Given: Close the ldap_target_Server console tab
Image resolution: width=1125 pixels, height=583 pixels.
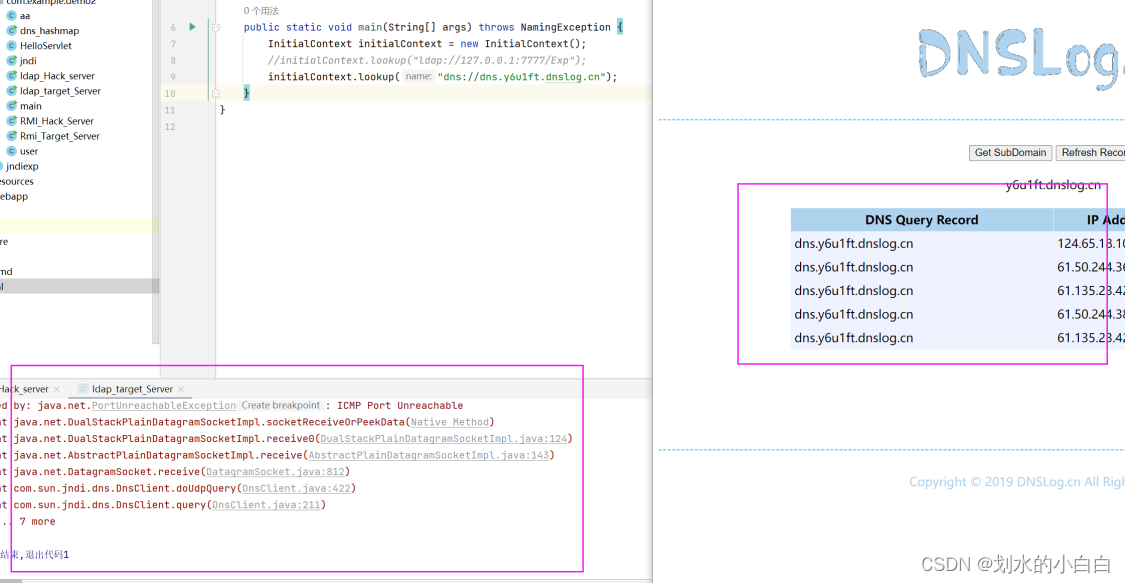Looking at the screenshot, I should 181,389.
